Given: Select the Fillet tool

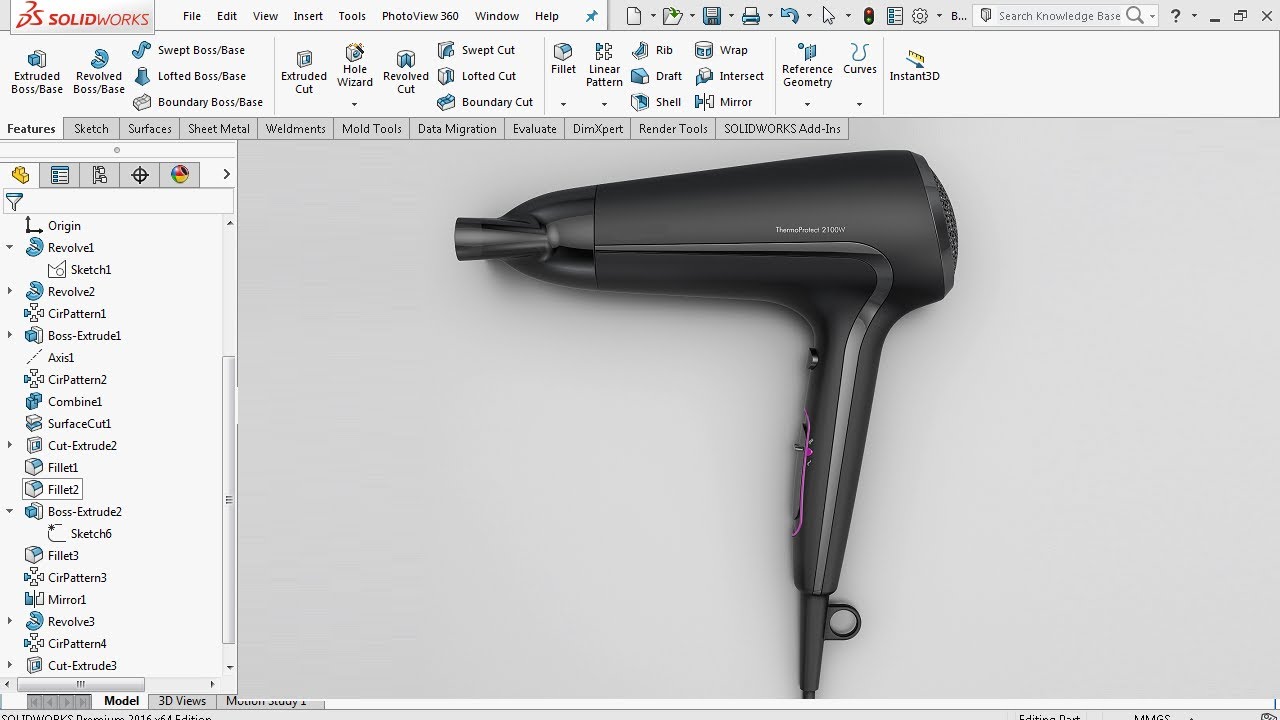Looking at the screenshot, I should tap(563, 59).
